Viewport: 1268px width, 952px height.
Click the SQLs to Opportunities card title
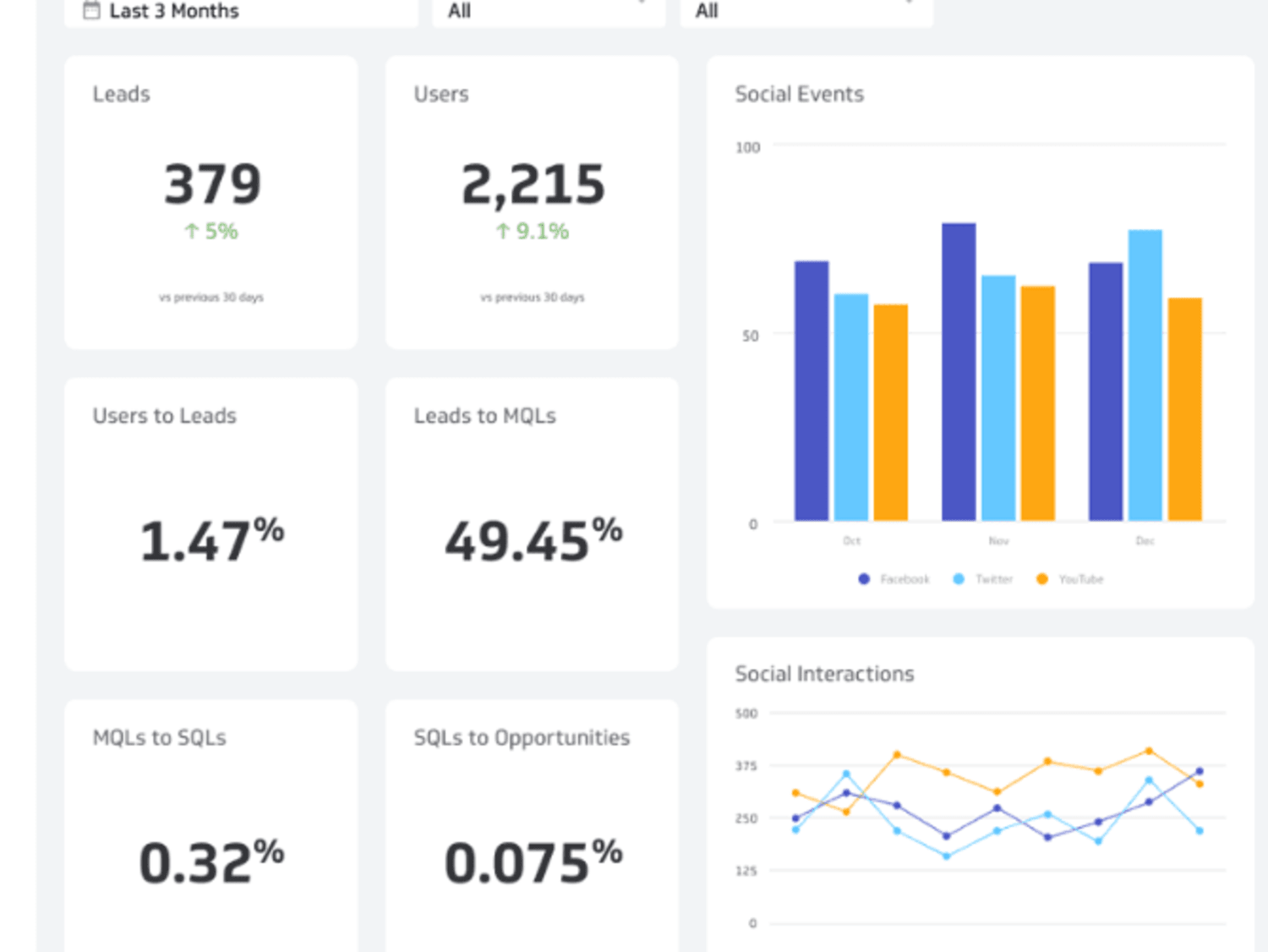[522, 738]
